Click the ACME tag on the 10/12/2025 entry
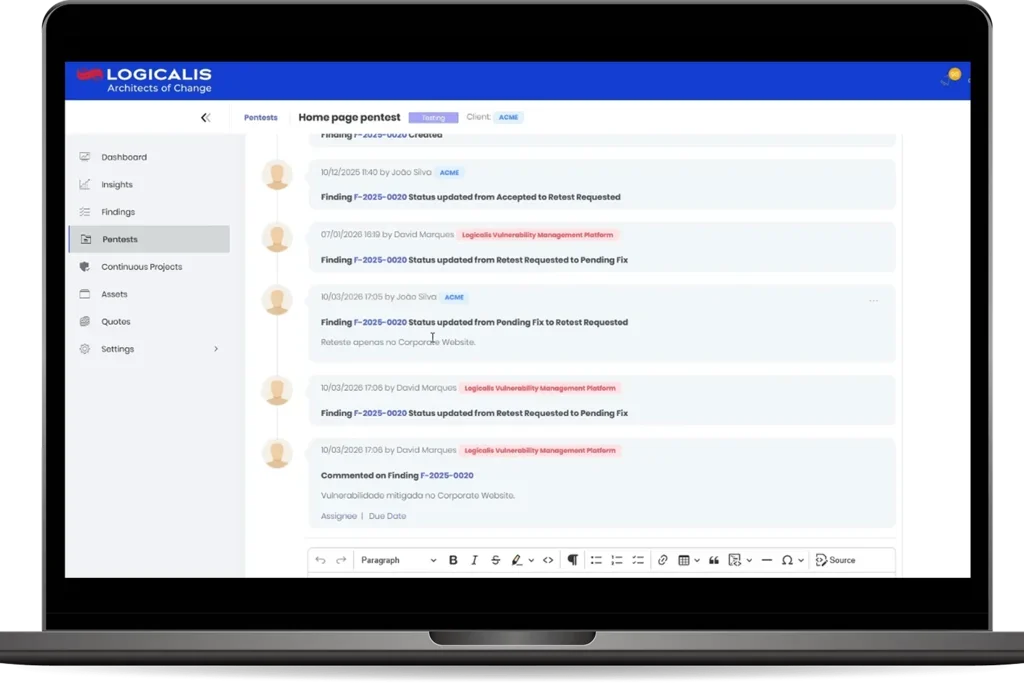Screen dimensions: 1024x683 [x=449, y=172]
